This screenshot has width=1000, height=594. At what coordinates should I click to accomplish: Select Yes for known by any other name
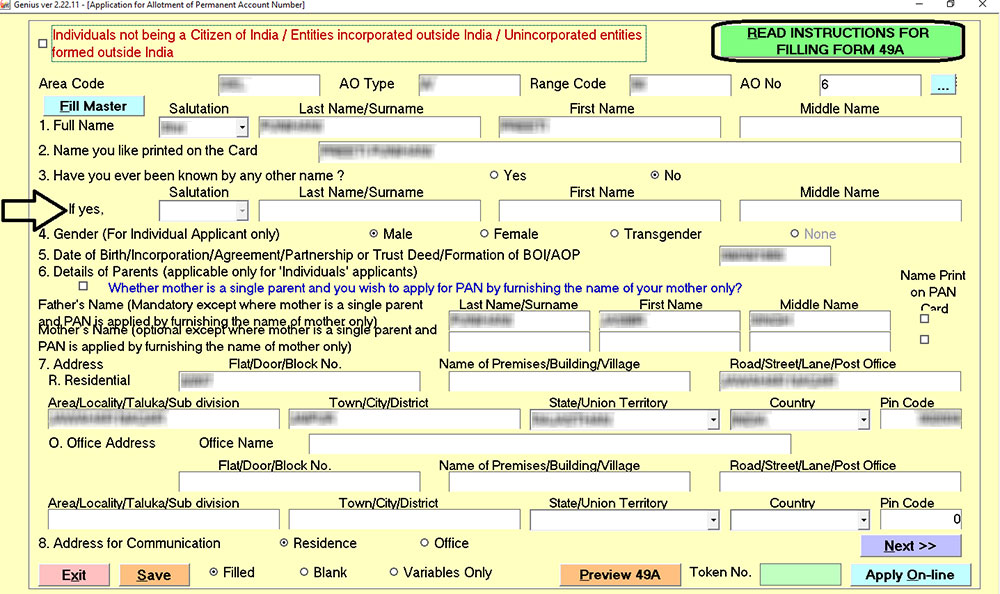(x=496, y=175)
